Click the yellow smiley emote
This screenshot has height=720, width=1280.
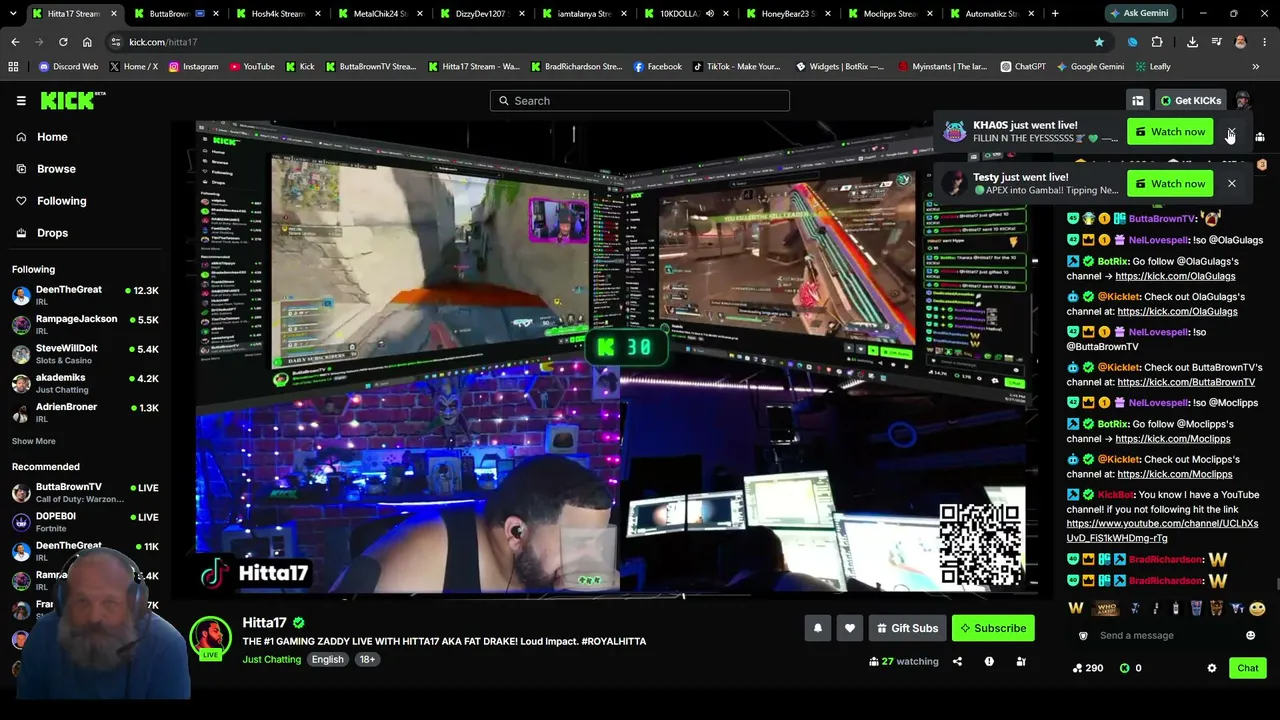point(1258,608)
